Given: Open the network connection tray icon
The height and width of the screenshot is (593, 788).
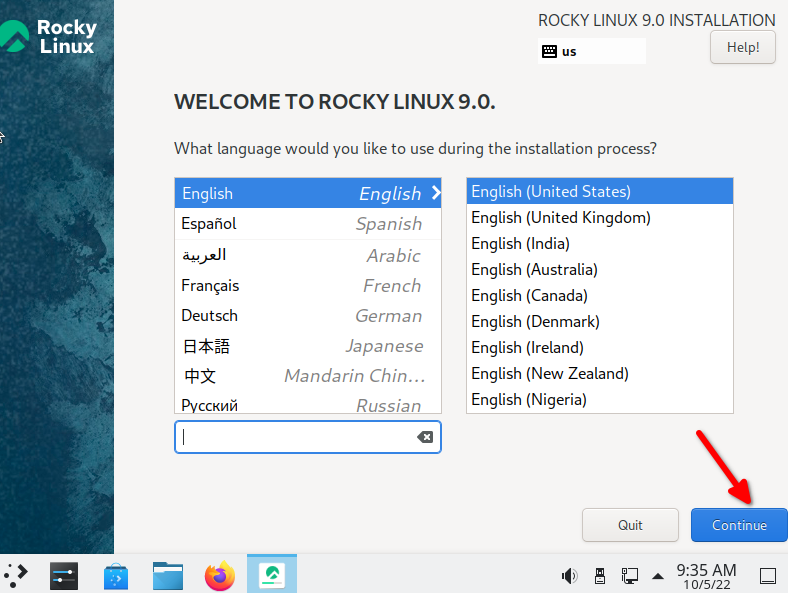Looking at the screenshot, I should pyautogui.click(x=629, y=576).
